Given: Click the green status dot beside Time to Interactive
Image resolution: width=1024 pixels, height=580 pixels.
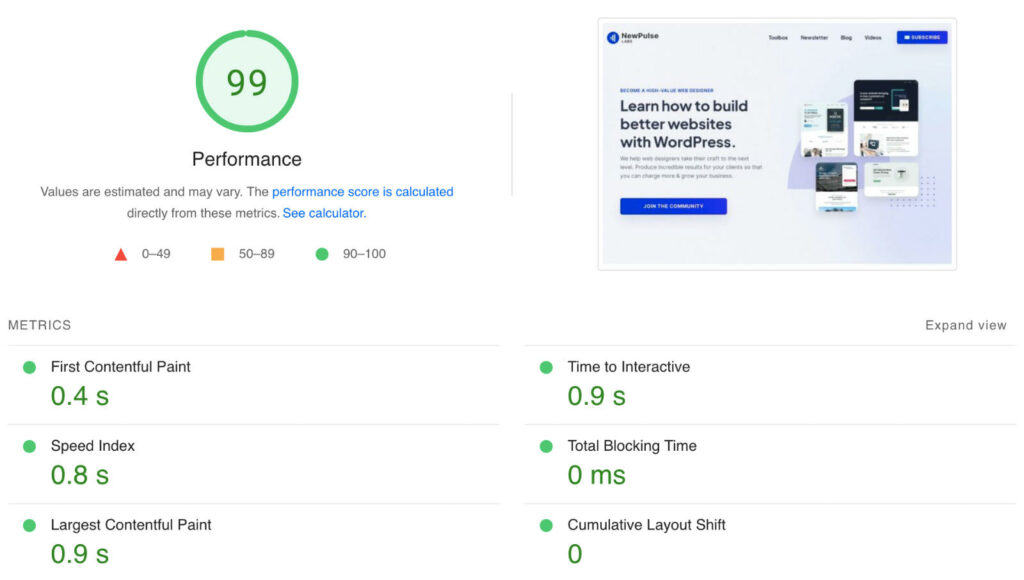Looking at the screenshot, I should click(546, 367).
